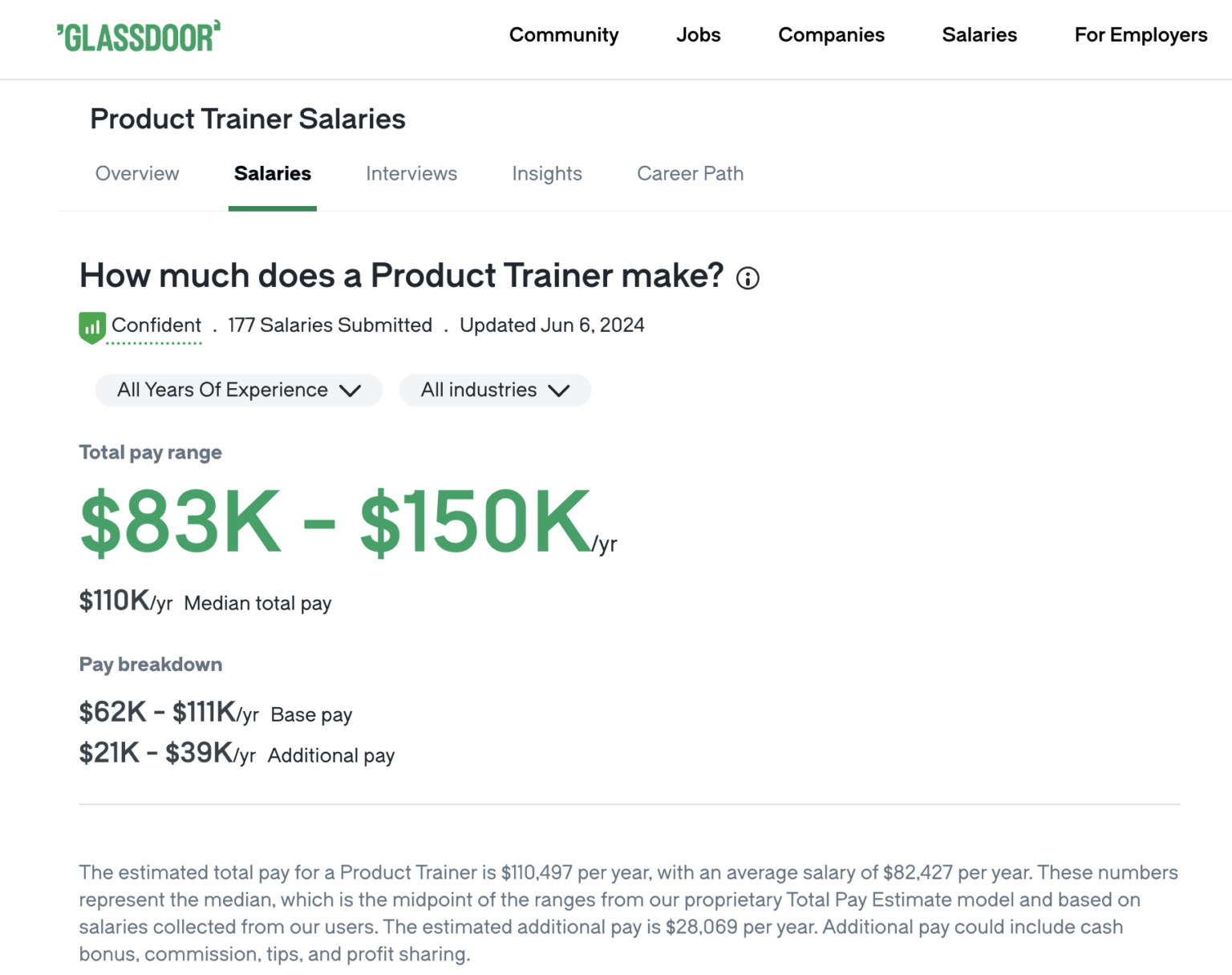Open the Interviews tab
The height and width of the screenshot is (975, 1232).
coord(411,173)
